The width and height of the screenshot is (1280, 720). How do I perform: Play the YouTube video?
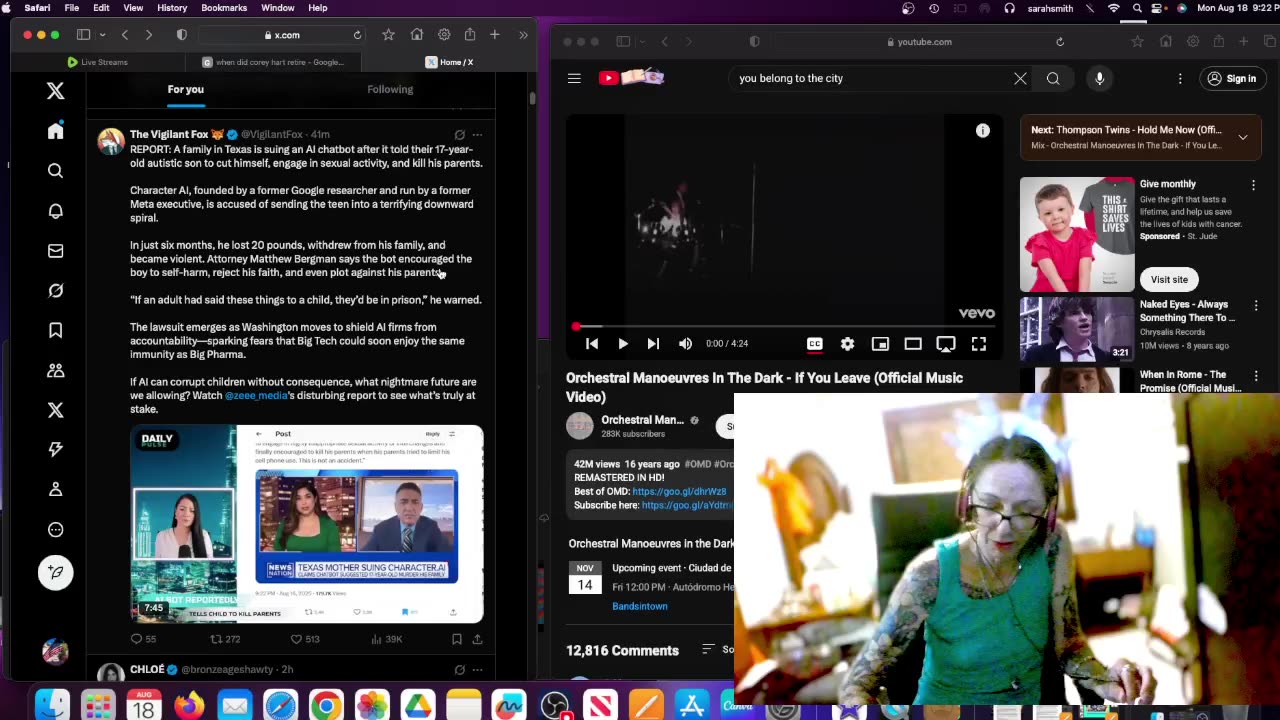click(622, 344)
